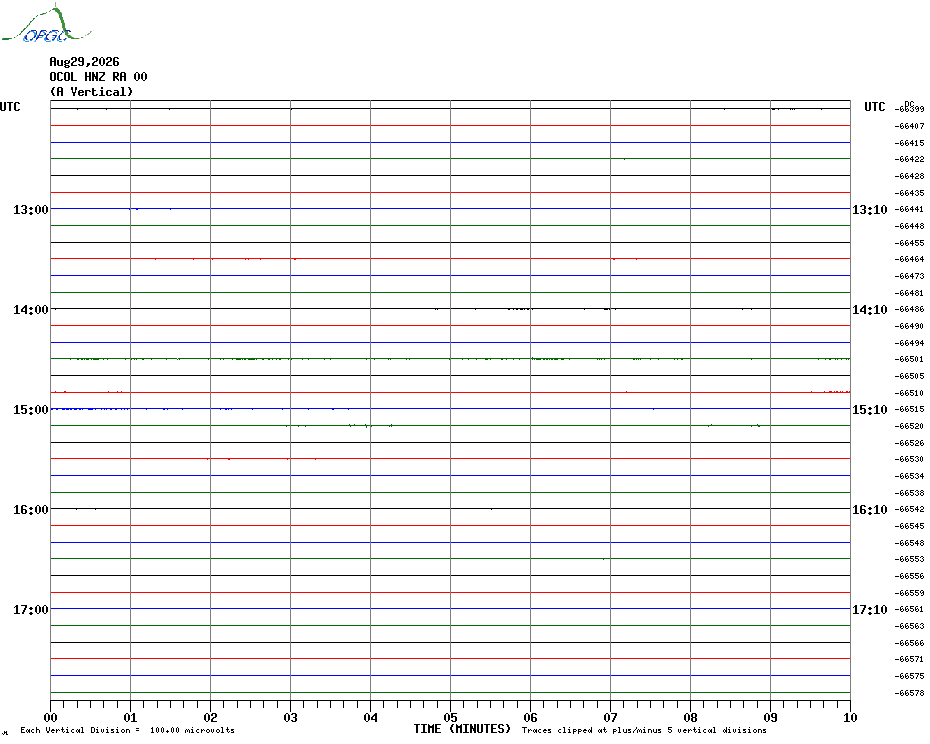
Task: Click the DC offset value -66526
Action: 909,443
